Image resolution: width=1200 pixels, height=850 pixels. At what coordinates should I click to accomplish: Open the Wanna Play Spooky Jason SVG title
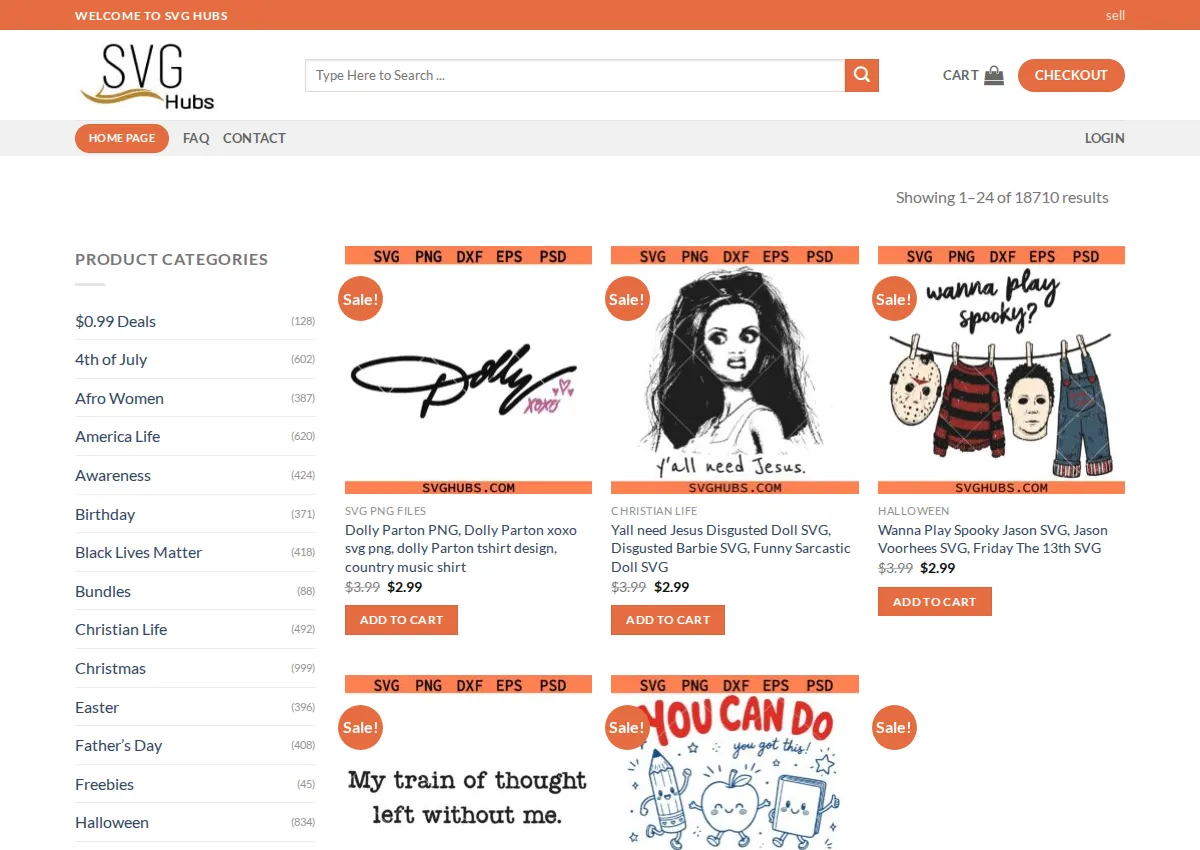click(993, 539)
